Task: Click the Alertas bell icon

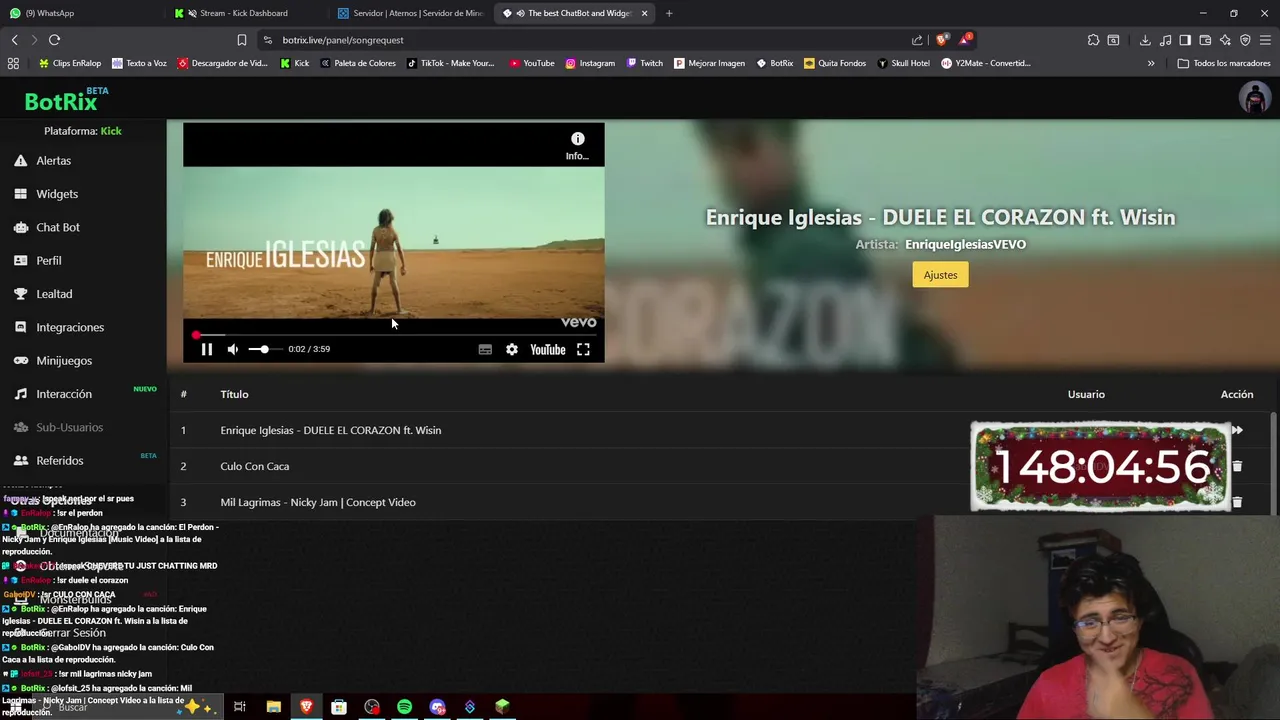Action: point(20,160)
